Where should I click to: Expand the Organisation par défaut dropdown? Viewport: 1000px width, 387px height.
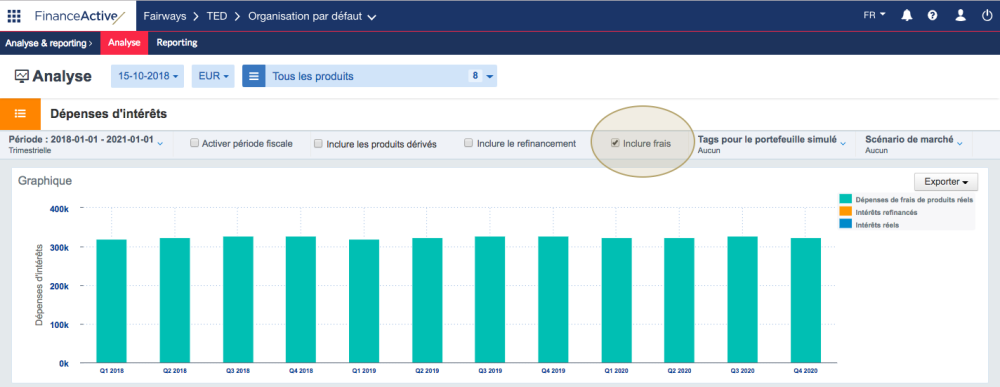[x=312, y=16]
